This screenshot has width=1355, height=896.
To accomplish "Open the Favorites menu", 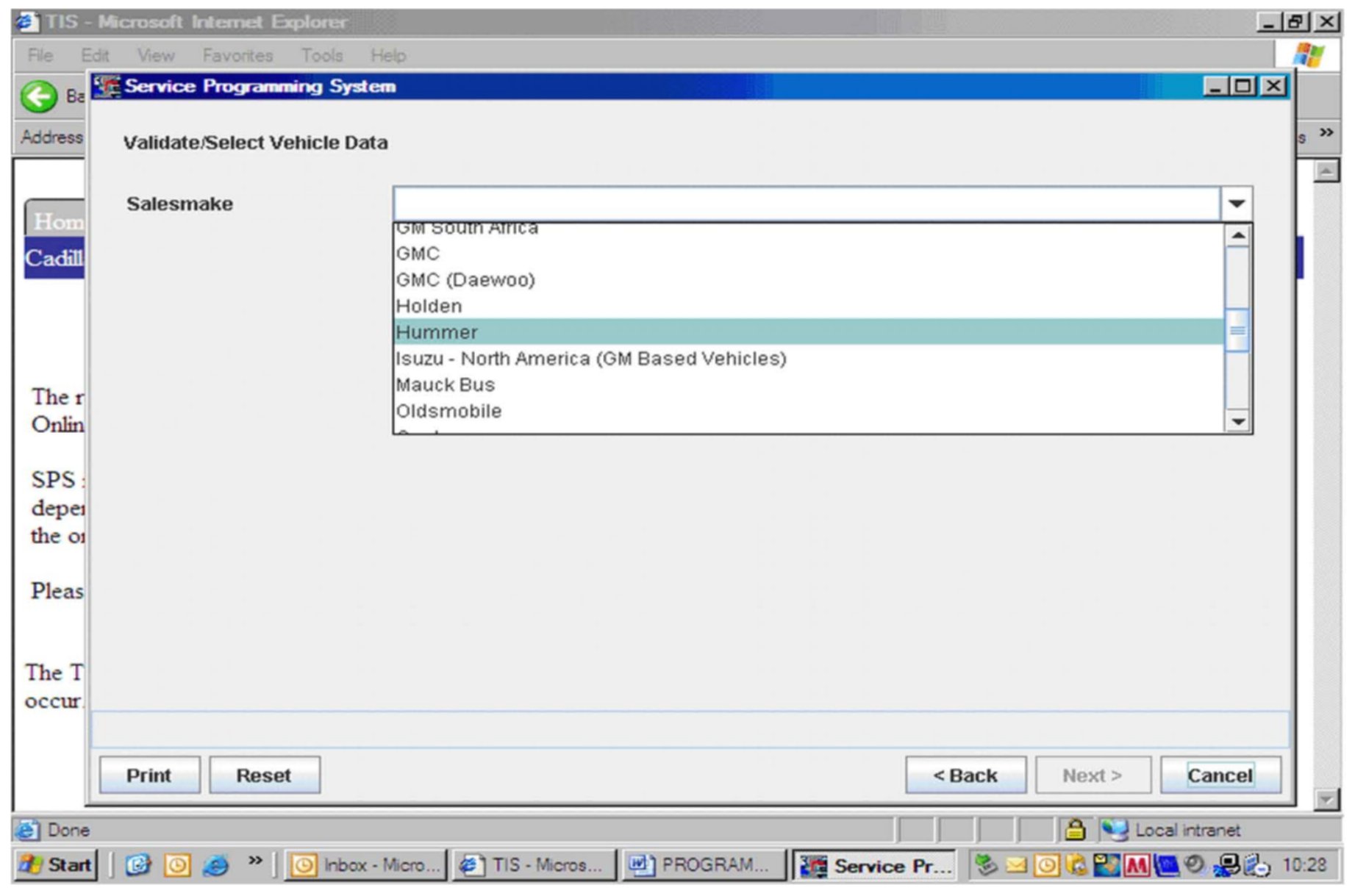I will (237, 56).
